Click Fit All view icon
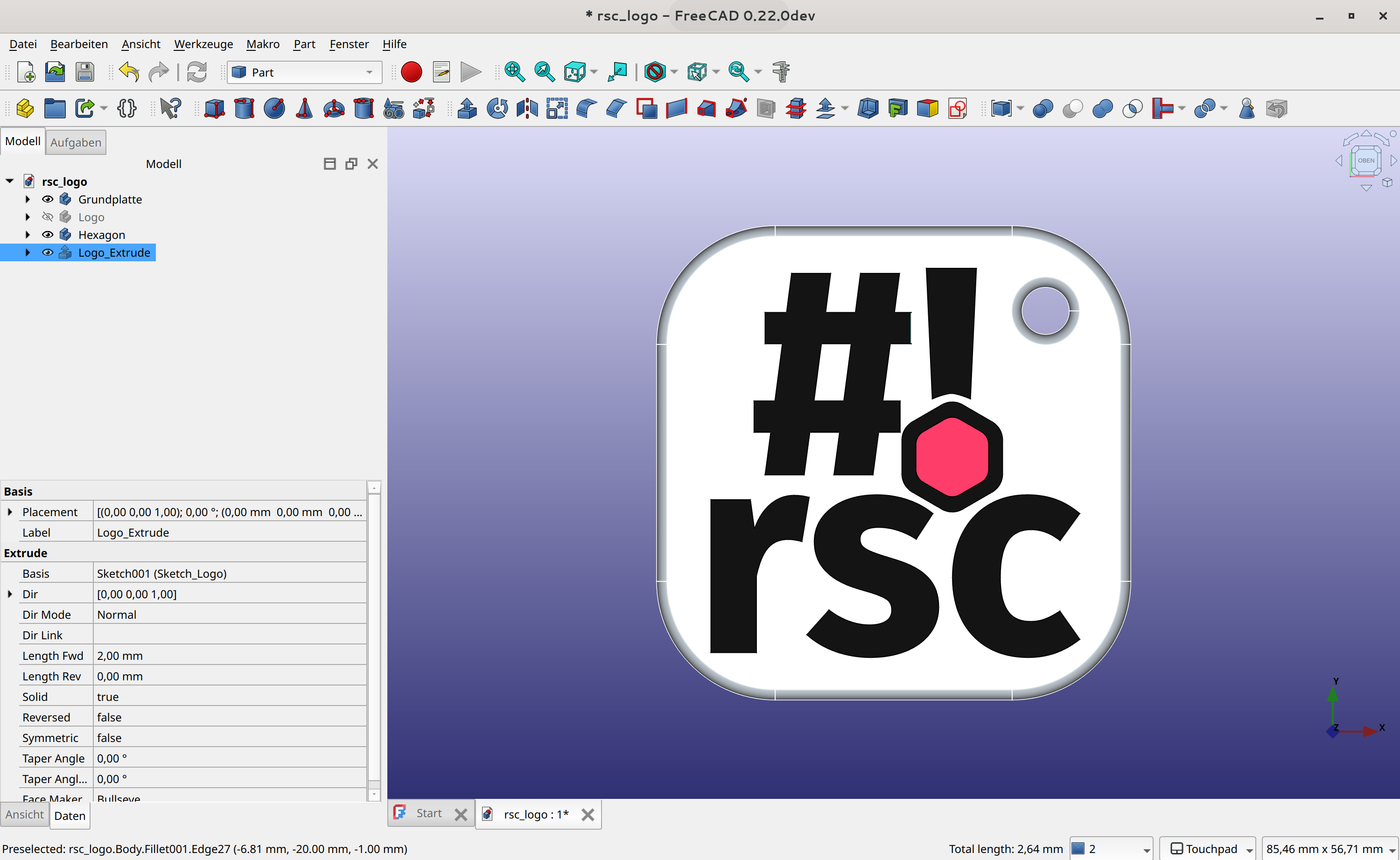 coord(515,72)
